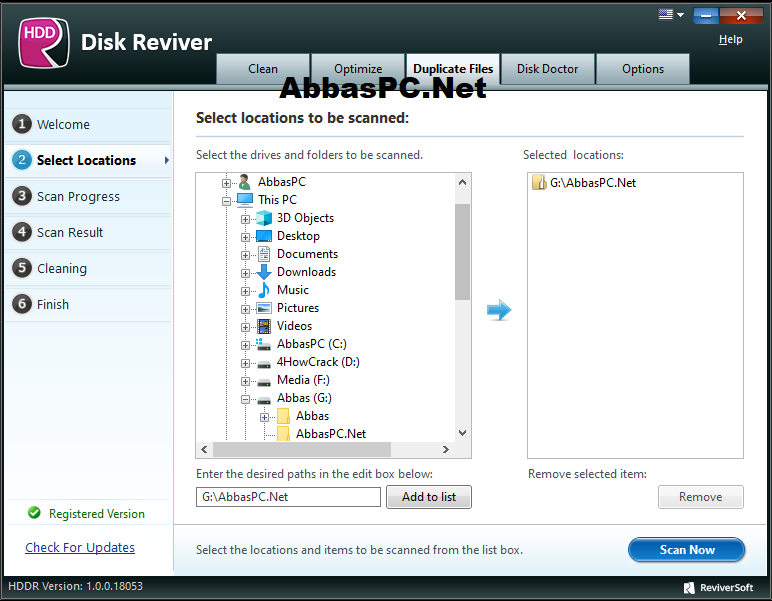
Task: Select the Videos tree row
Action: coord(294,326)
